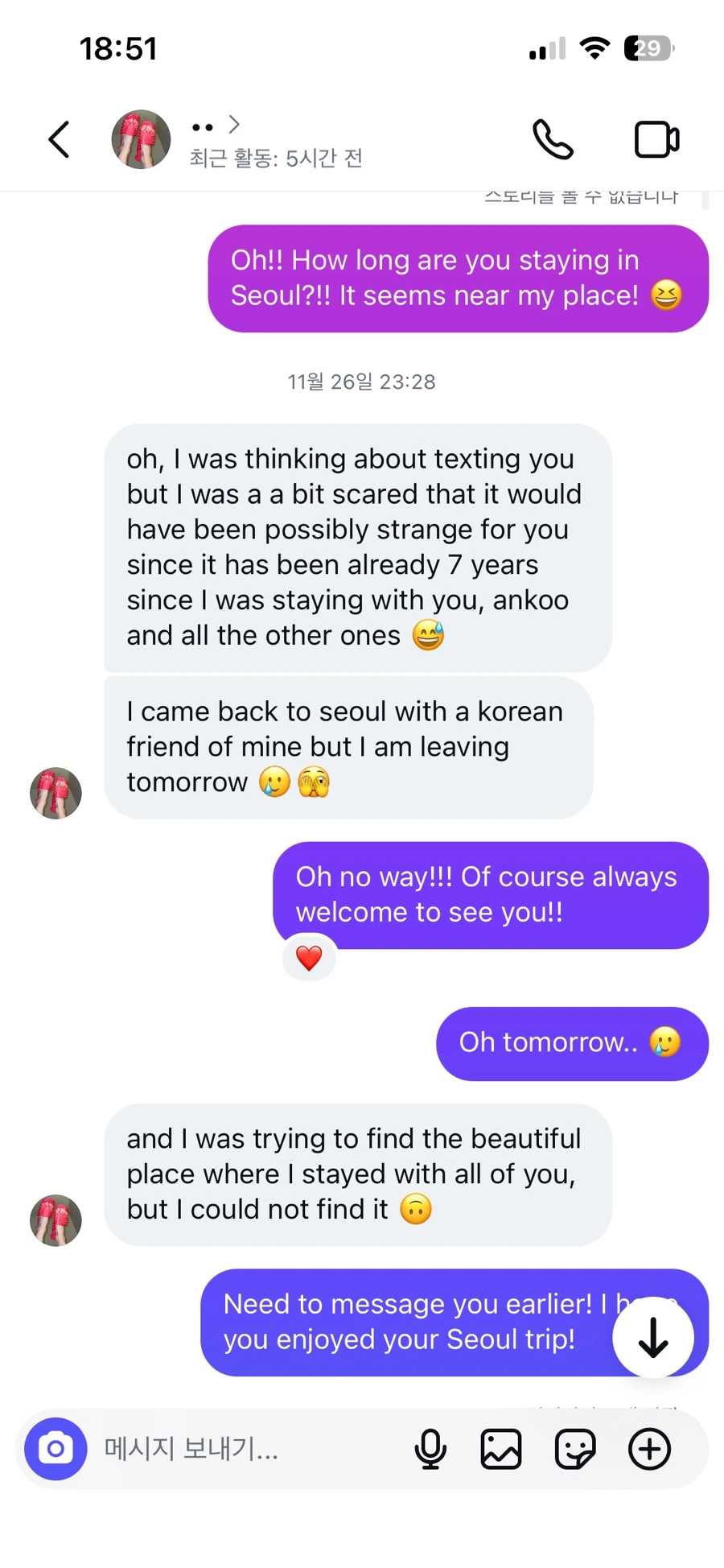Open profile details via chevron next to name
Image resolution: width=724 pixels, height=1568 pixels.
click(x=234, y=124)
